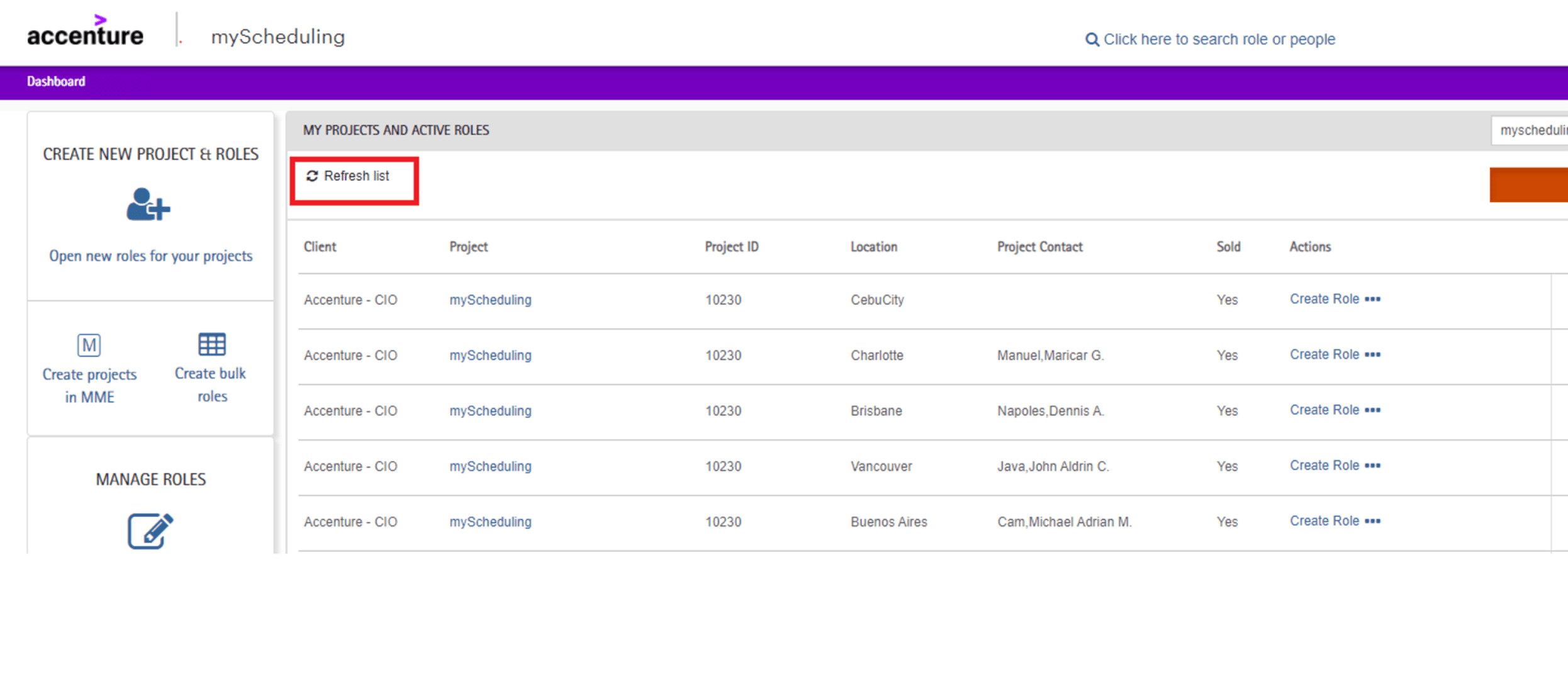Click Create Role for Charlotte row

[1324, 354]
